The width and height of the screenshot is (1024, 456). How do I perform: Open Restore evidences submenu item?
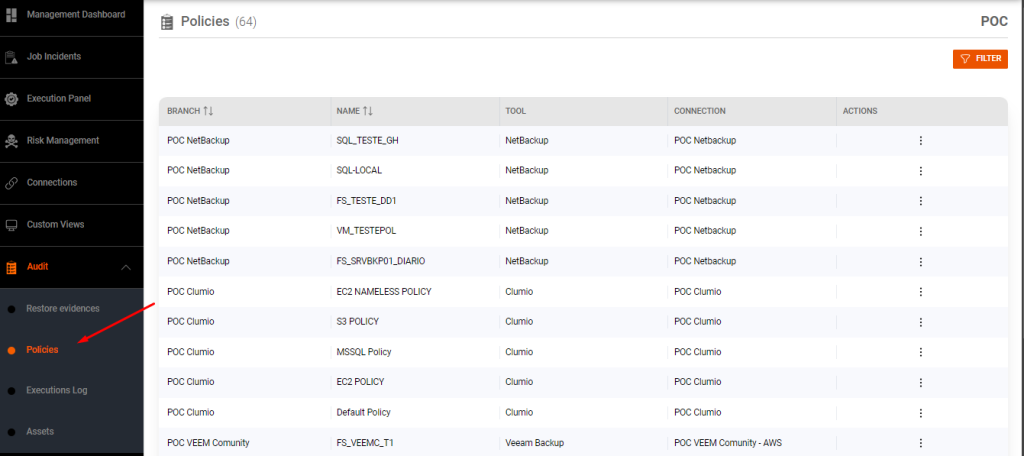pos(63,308)
